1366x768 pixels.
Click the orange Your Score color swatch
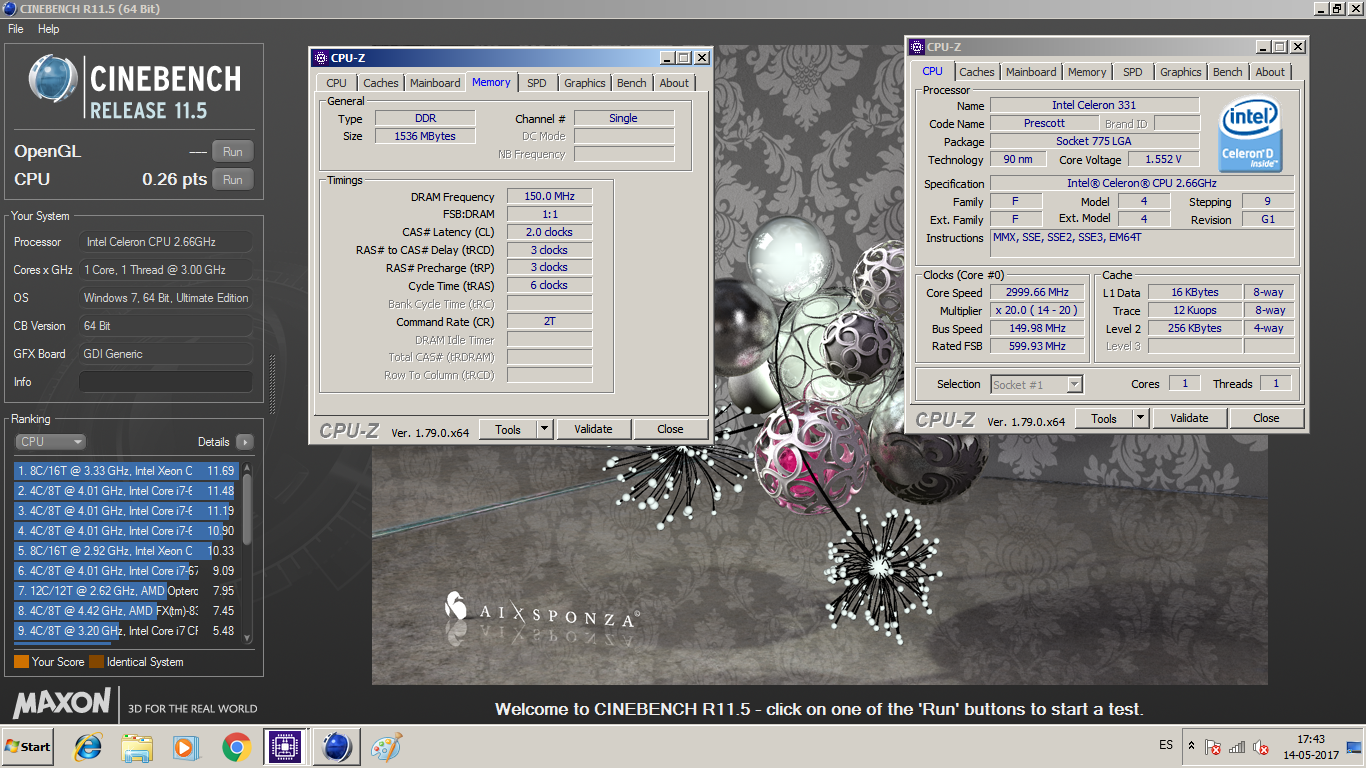click(x=21, y=661)
